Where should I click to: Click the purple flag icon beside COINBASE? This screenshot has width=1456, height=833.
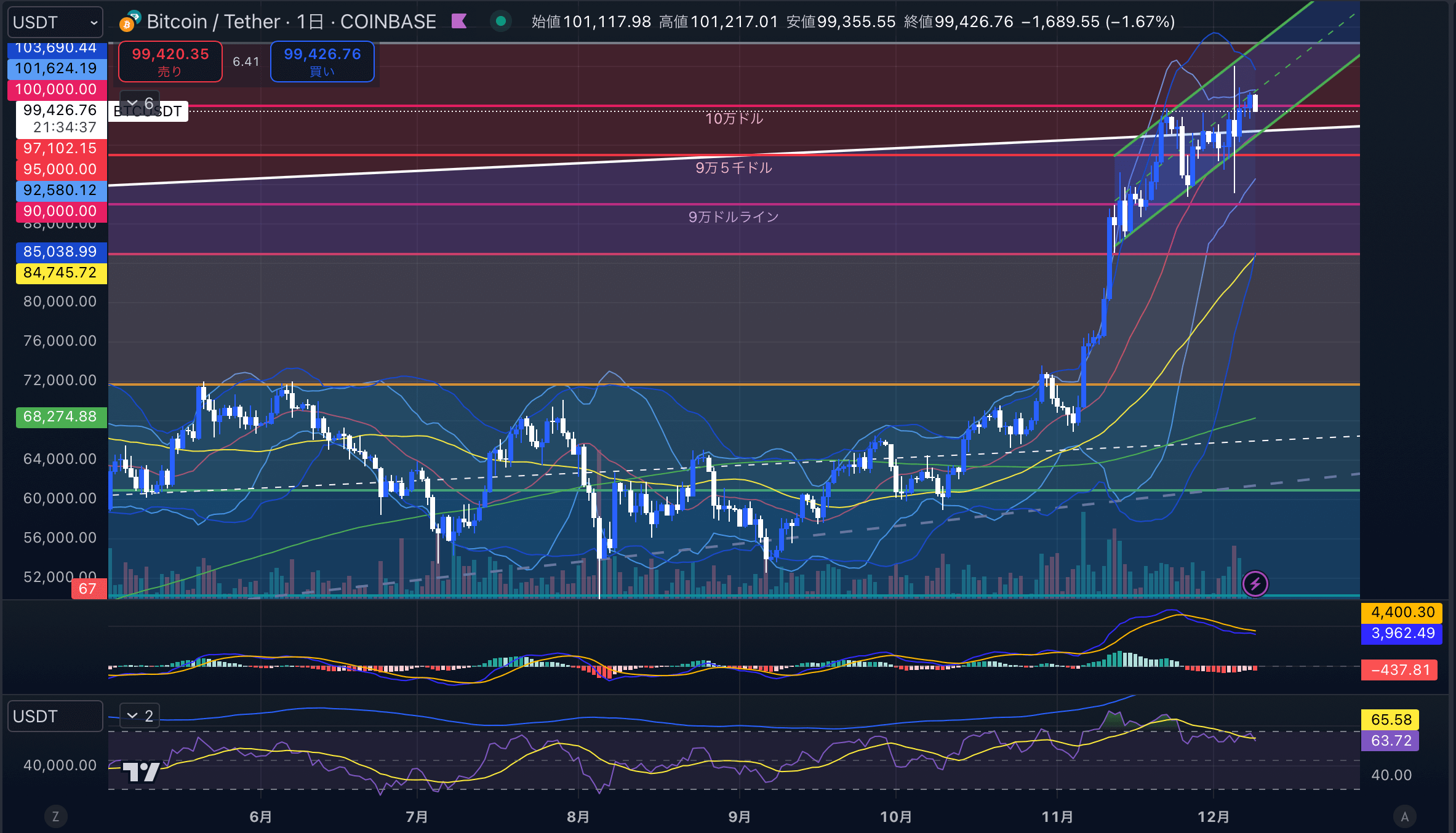click(459, 22)
